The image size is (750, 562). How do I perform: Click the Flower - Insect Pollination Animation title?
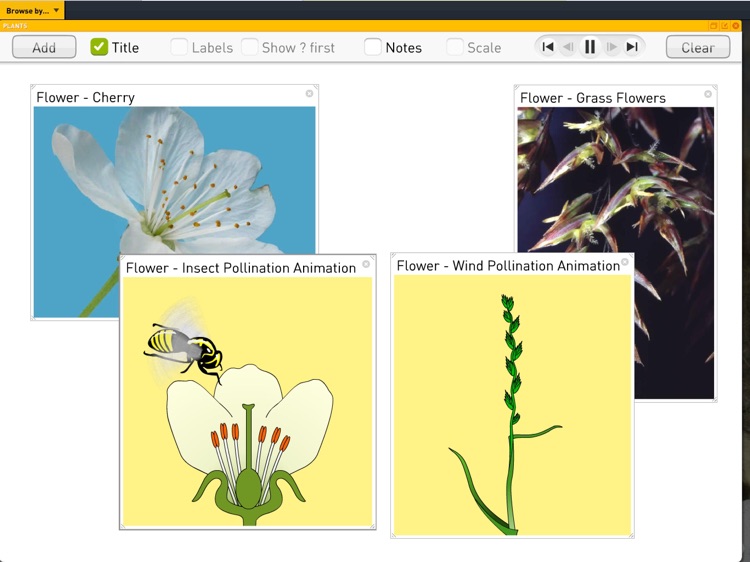[x=241, y=268]
